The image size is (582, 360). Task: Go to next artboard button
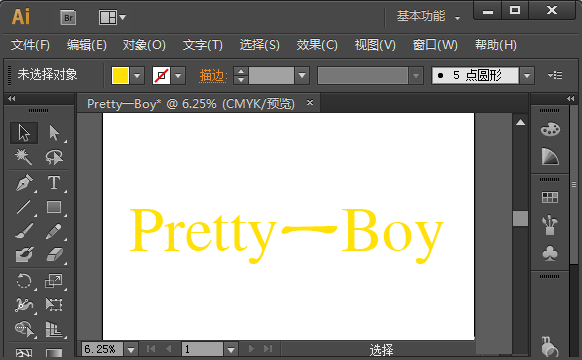coord(251,349)
